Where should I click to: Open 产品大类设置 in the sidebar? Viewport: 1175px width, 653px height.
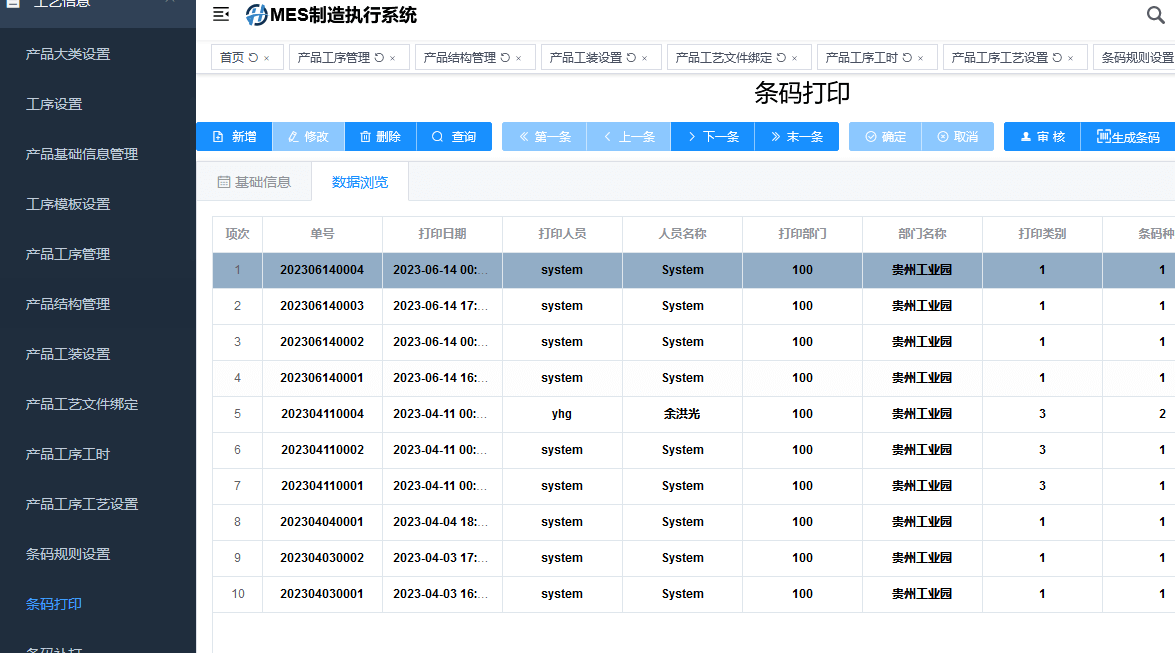point(68,54)
